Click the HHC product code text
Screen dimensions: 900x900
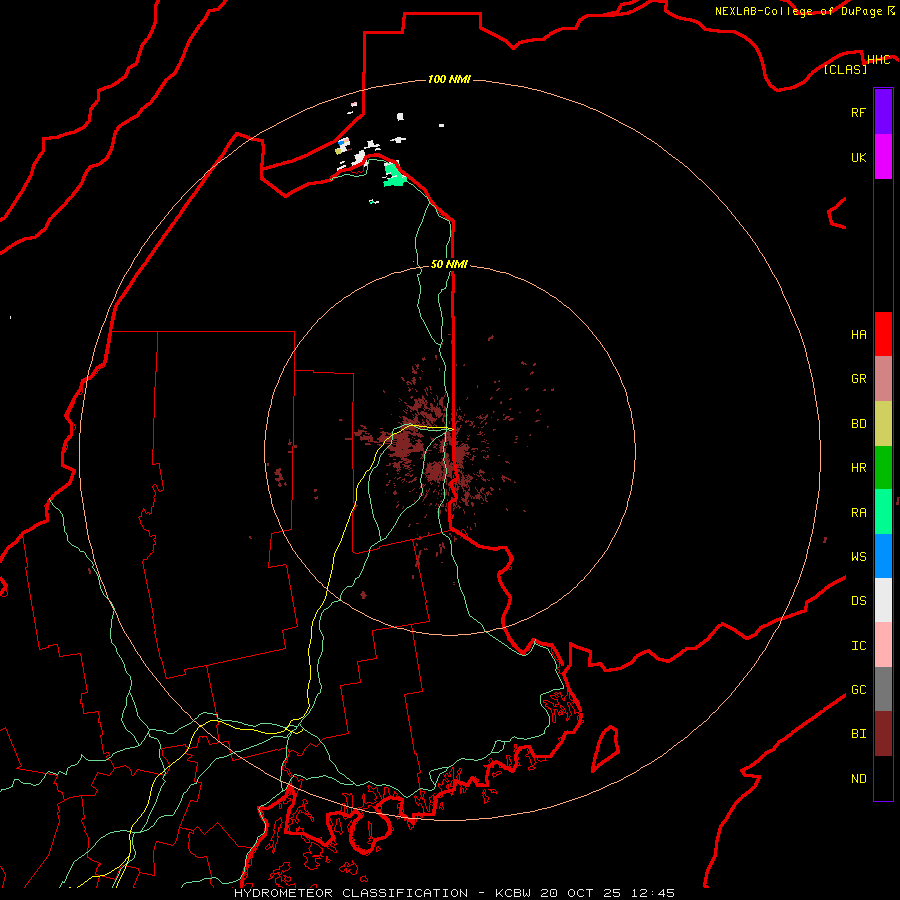point(878,60)
